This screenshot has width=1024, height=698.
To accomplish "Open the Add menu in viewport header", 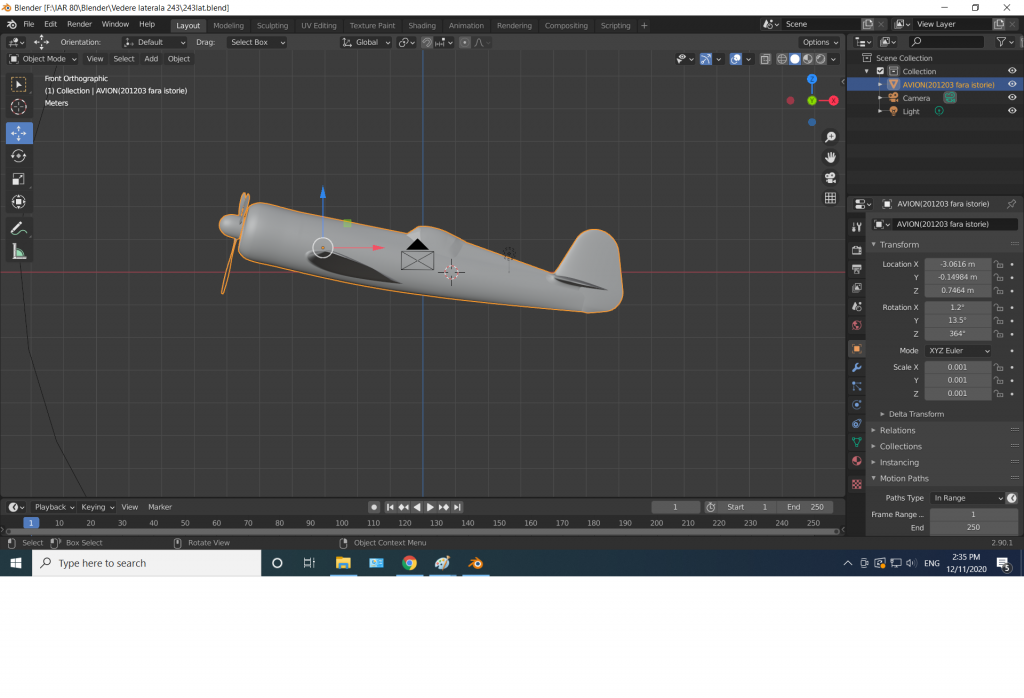I will (x=151, y=59).
